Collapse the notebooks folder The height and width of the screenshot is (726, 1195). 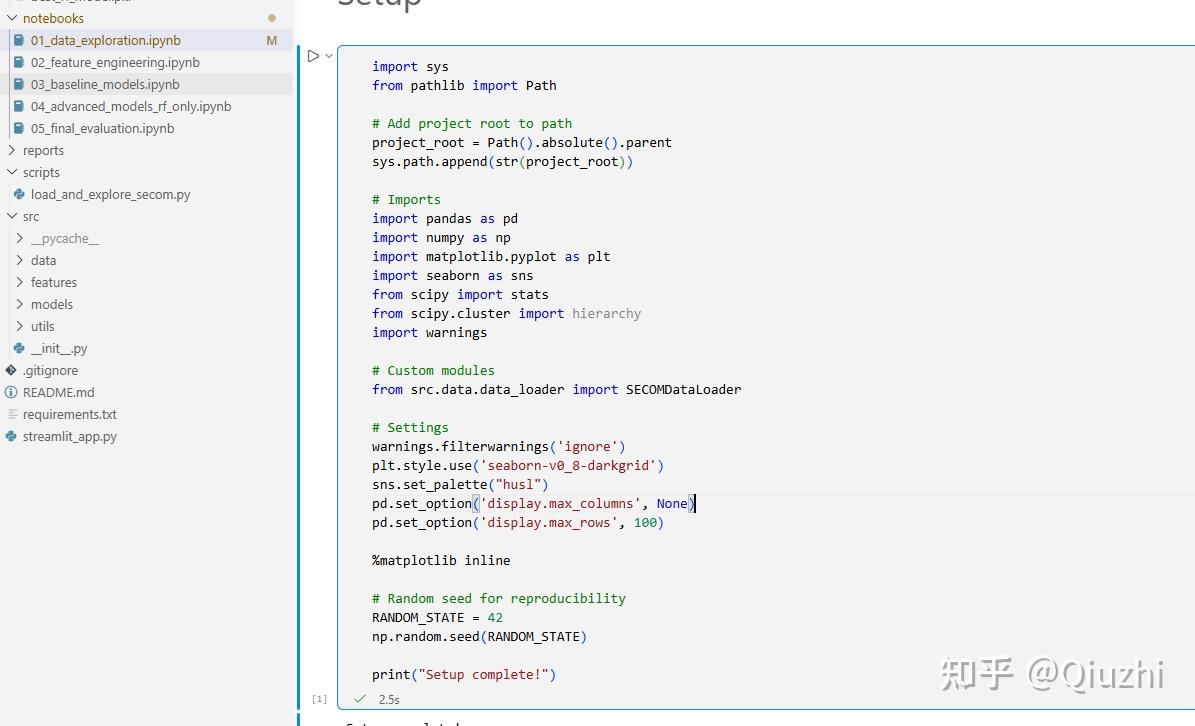pos(11,18)
